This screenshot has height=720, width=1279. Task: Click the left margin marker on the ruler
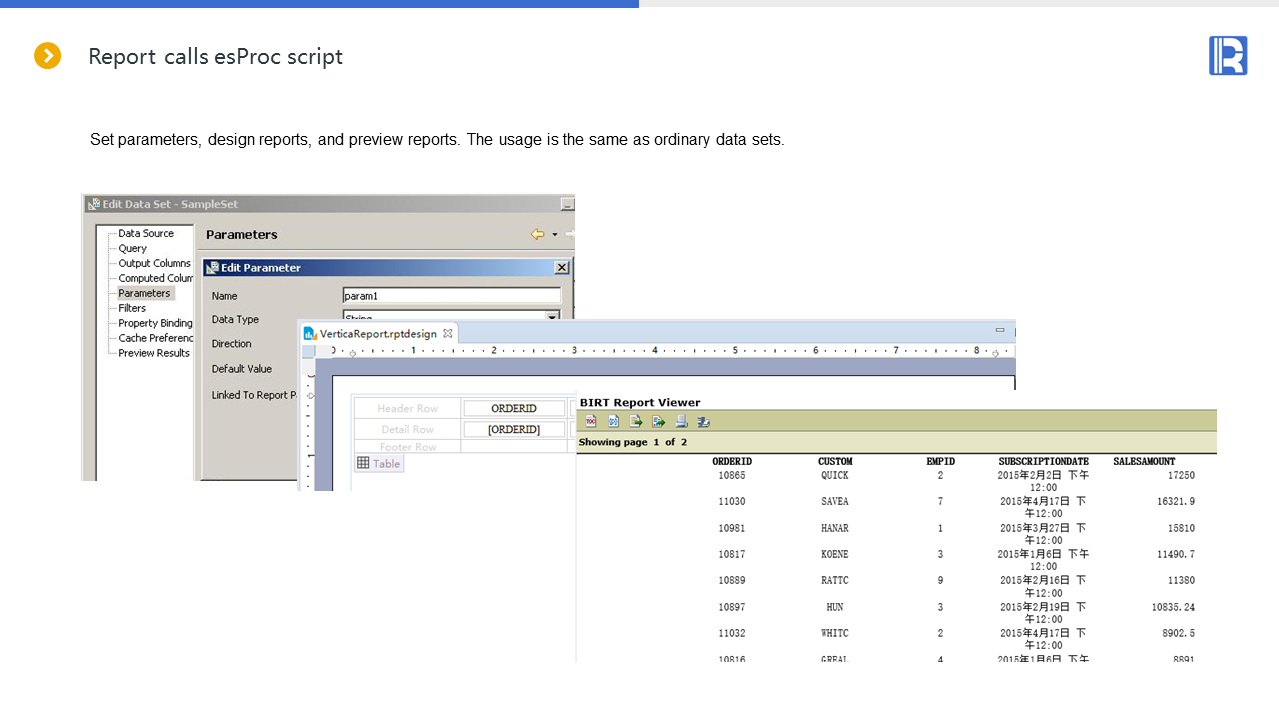pos(352,352)
